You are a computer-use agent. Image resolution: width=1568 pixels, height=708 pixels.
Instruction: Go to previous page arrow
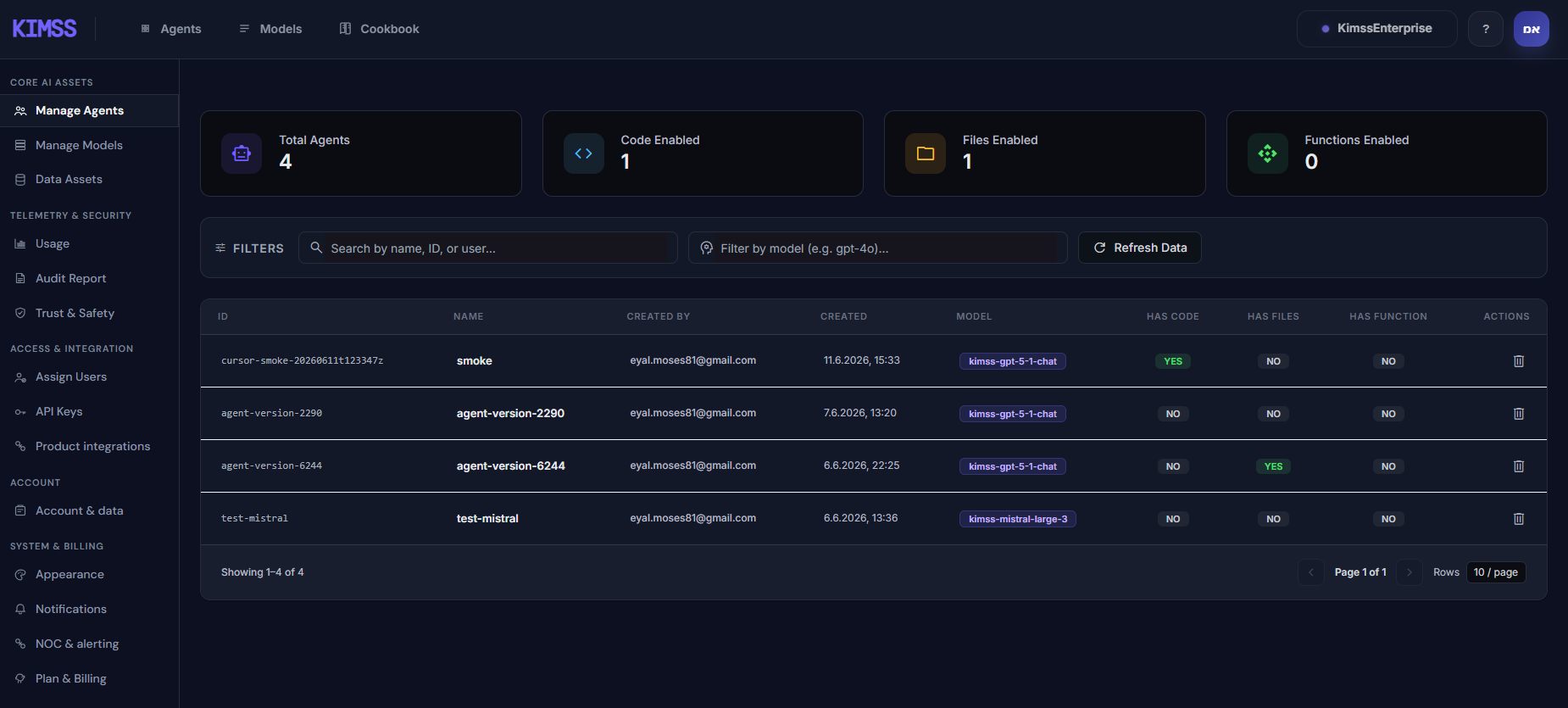point(1310,572)
